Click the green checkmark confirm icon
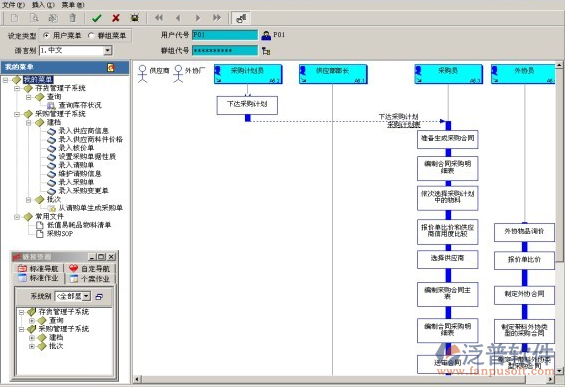The height and width of the screenshot is (387, 565). pyautogui.click(x=97, y=18)
